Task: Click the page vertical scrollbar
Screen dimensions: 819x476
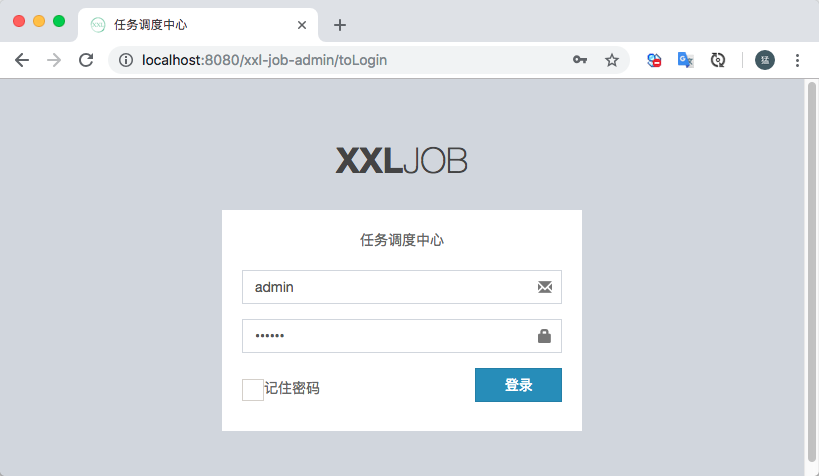Action: click(811, 271)
